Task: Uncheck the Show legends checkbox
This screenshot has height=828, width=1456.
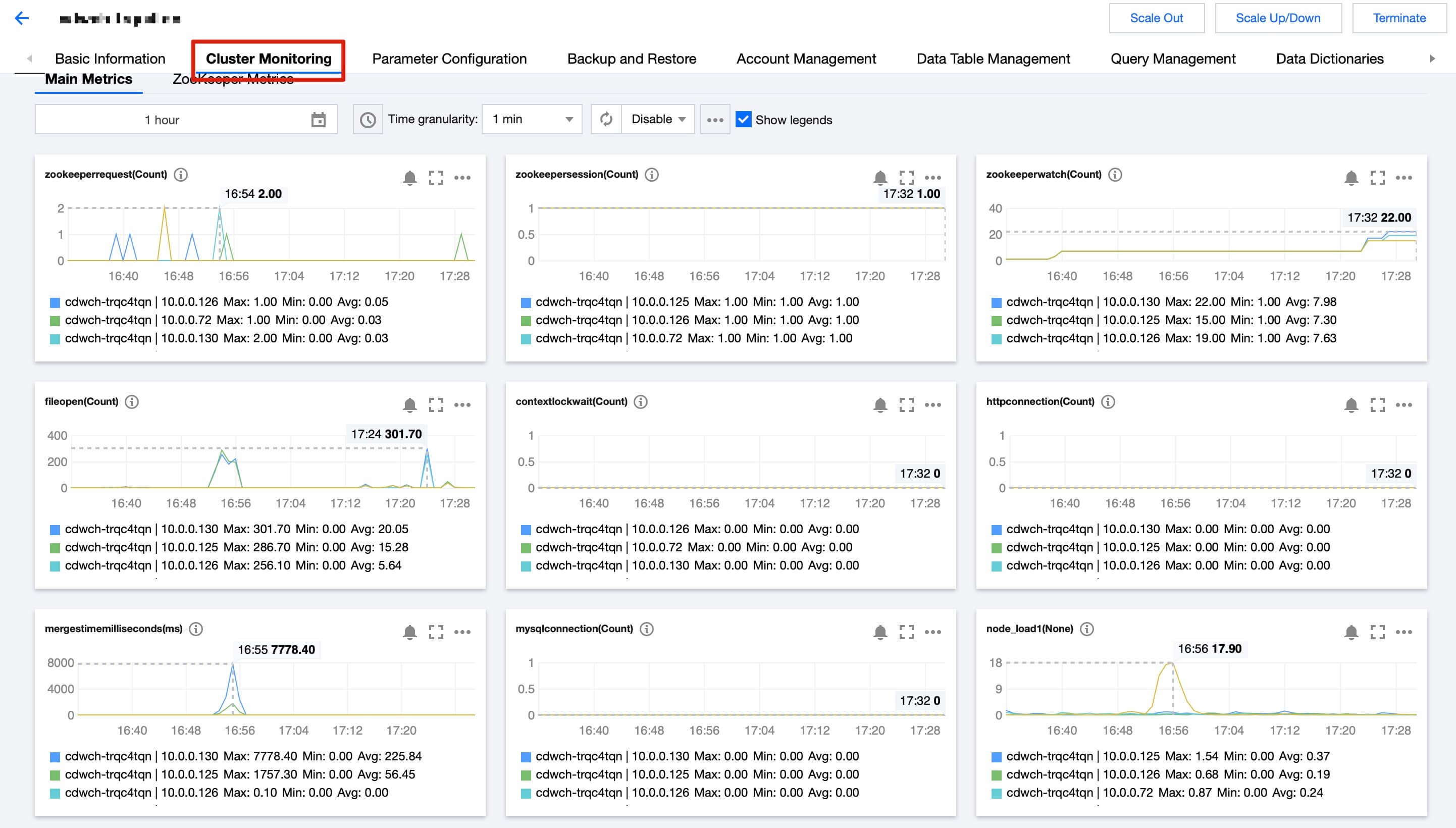Action: coord(743,120)
